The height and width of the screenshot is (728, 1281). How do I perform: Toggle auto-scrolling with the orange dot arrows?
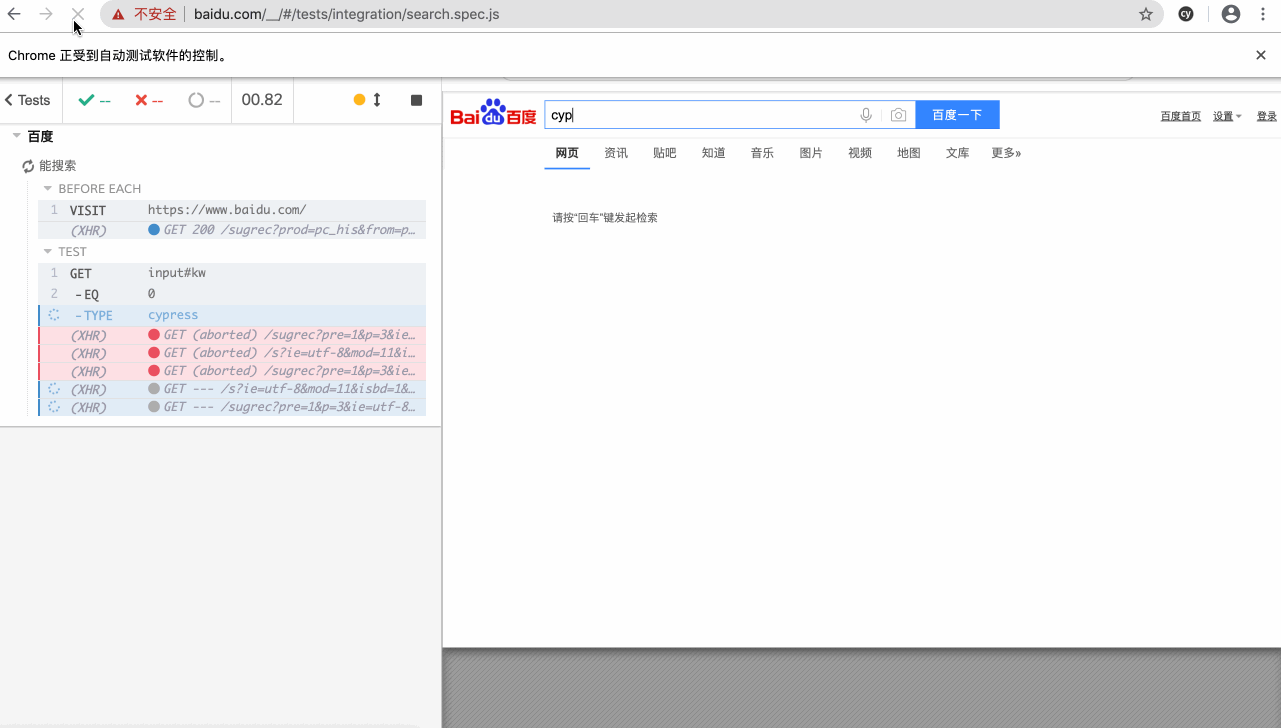tap(368, 100)
